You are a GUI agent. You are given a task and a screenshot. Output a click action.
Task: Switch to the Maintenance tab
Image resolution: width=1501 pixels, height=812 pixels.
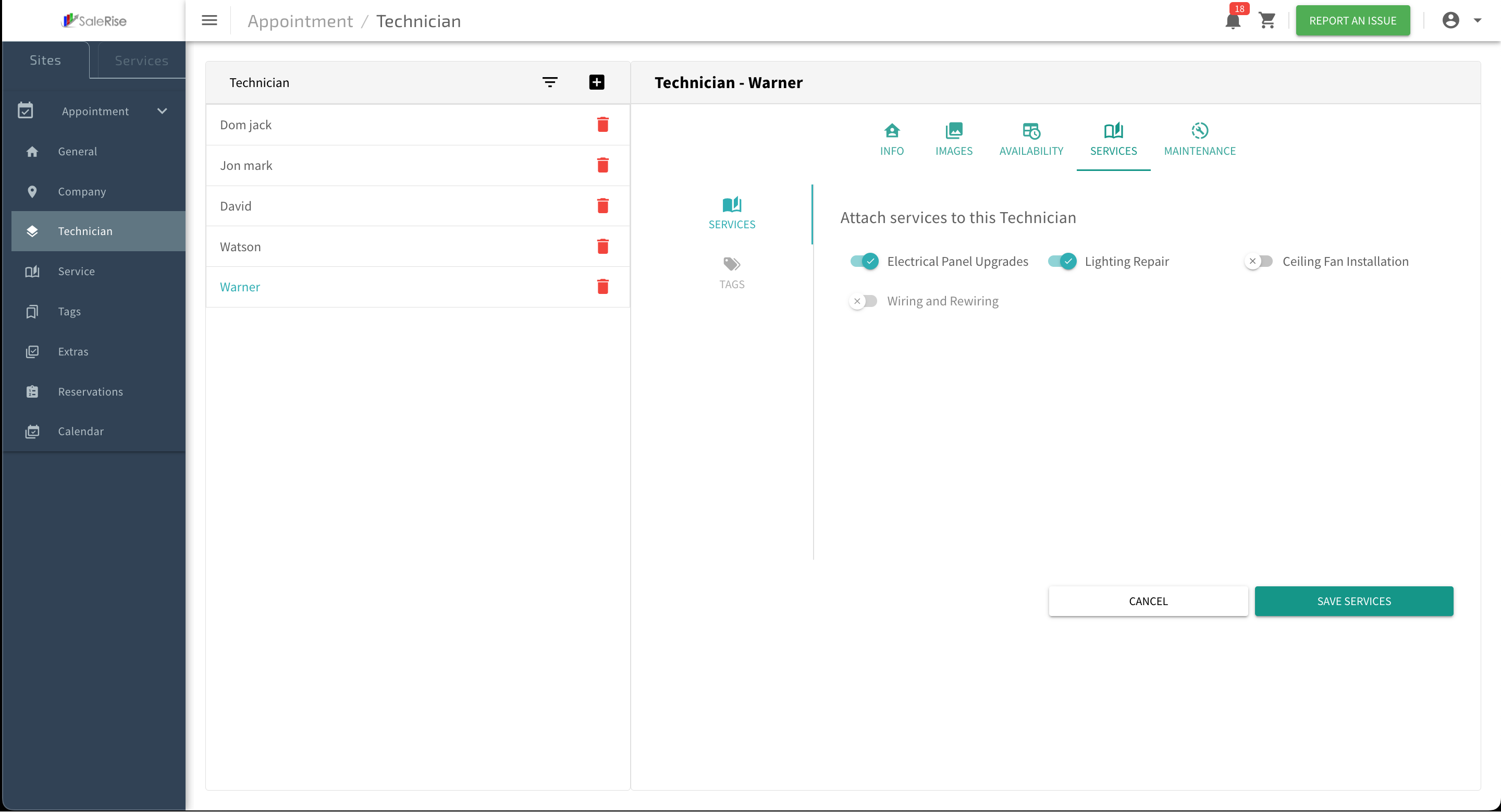pyautogui.click(x=1199, y=140)
